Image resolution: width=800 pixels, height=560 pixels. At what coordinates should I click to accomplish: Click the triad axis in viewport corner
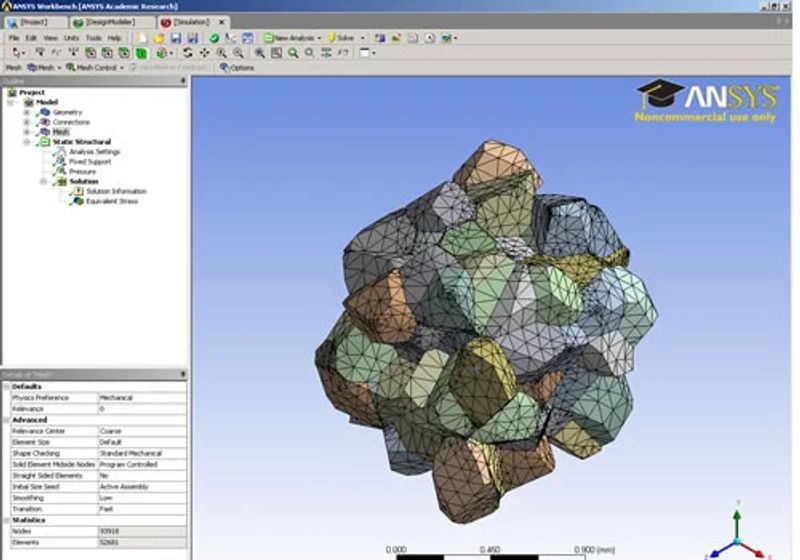(737, 536)
